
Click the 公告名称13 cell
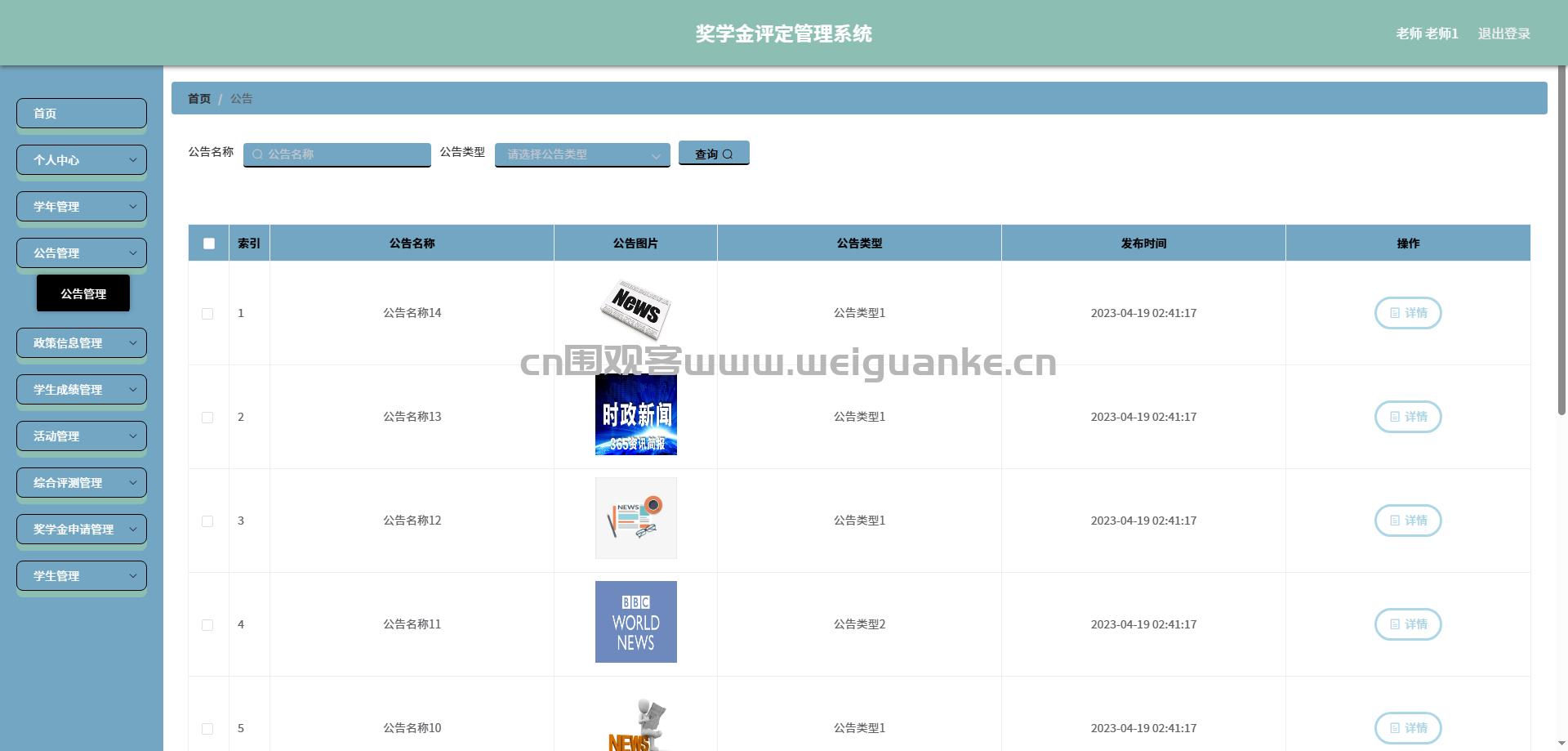point(412,417)
